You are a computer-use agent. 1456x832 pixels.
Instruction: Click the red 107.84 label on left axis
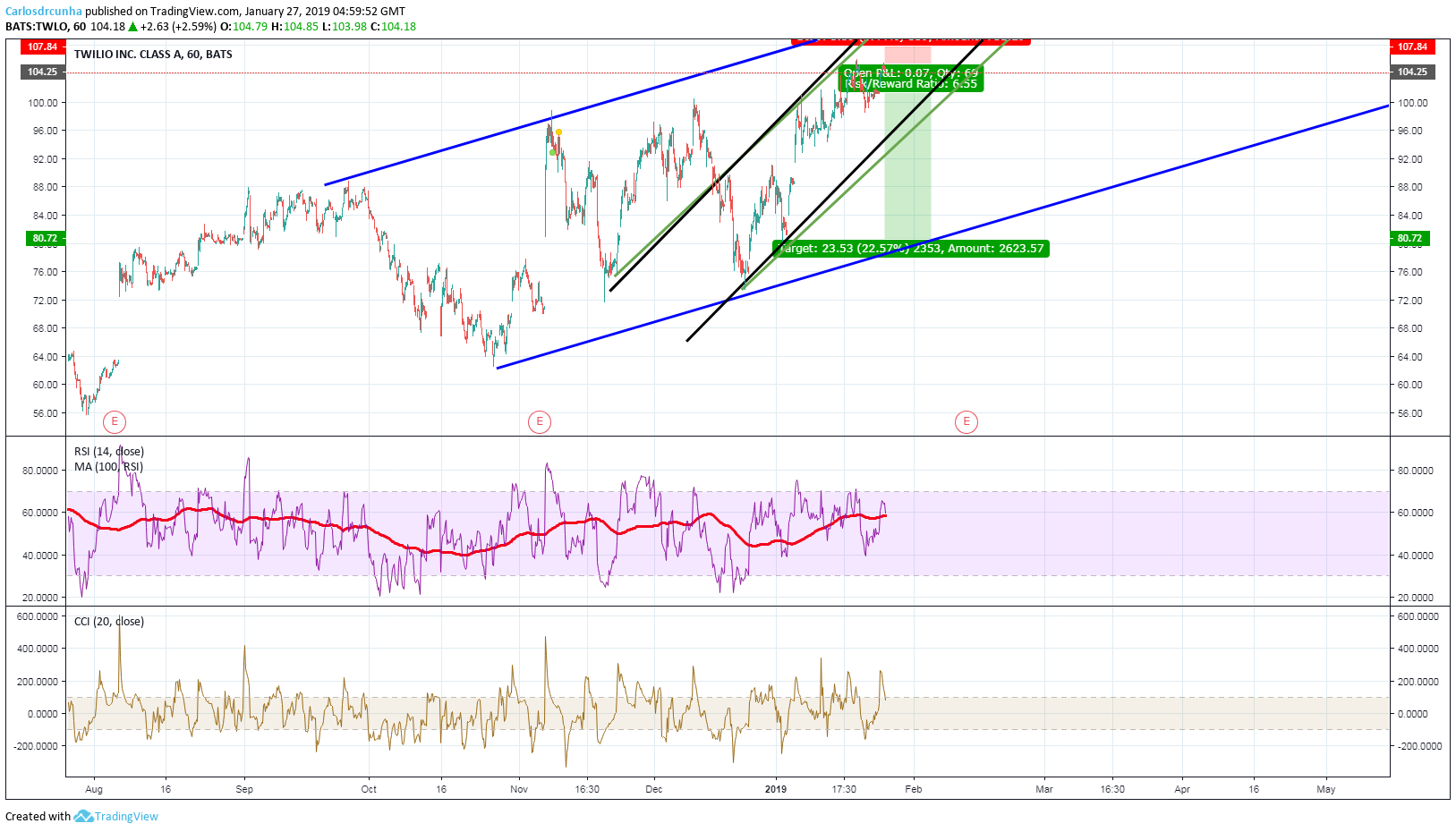coord(43,47)
